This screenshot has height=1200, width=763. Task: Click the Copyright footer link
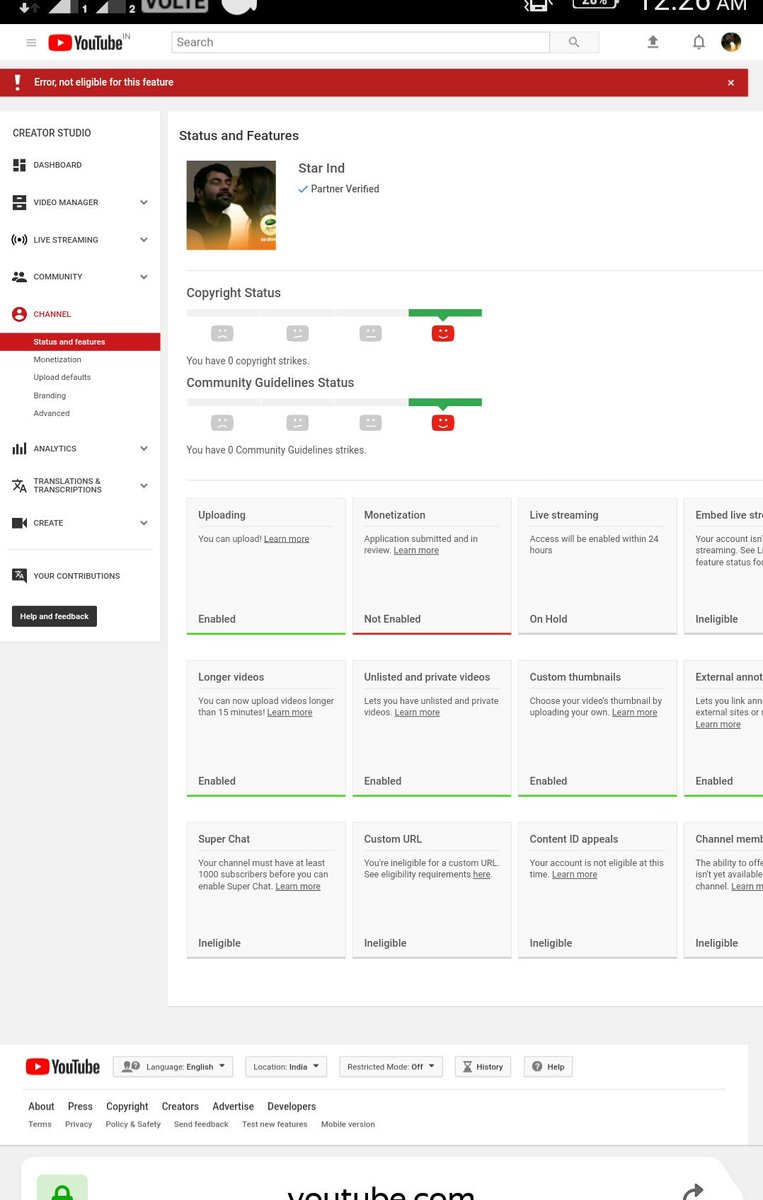coord(127,1107)
